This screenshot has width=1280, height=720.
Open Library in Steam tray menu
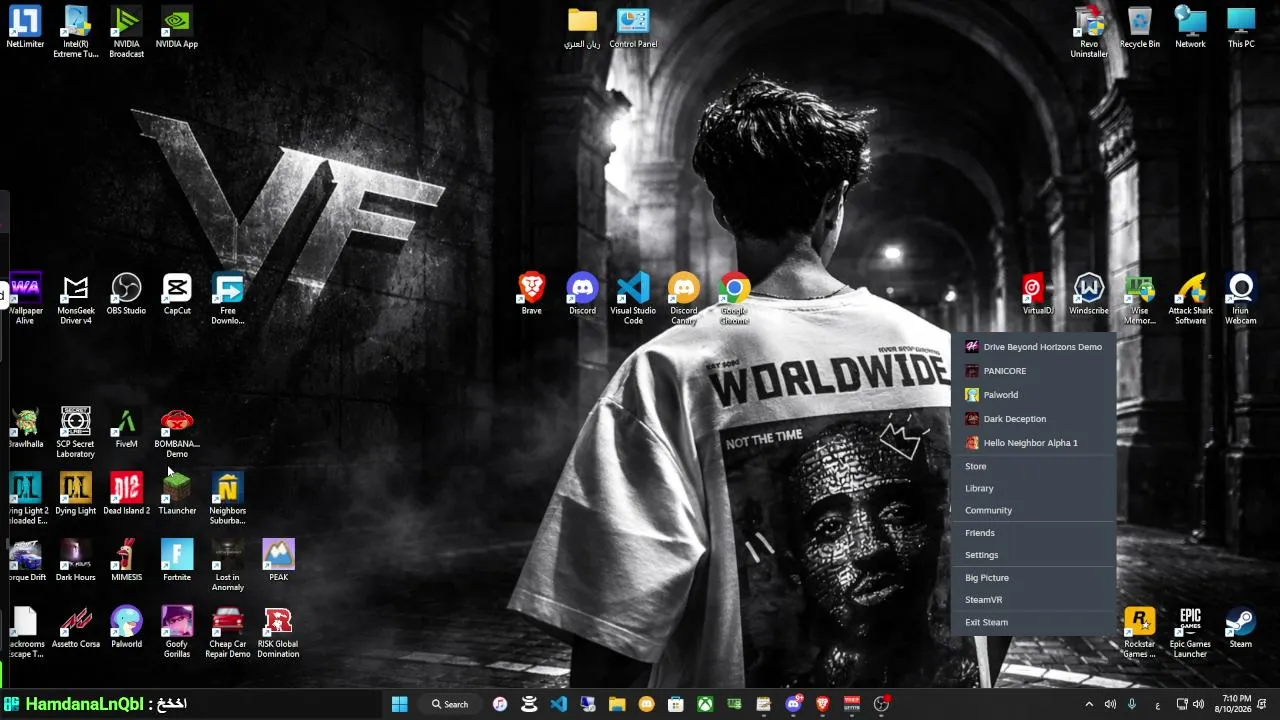pos(1033,488)
